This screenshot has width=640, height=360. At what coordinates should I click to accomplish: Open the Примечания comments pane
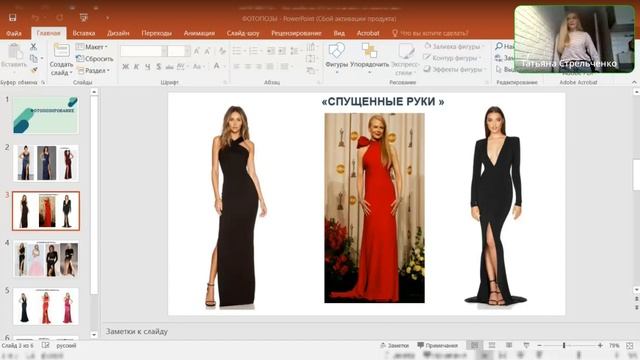[x=437, y=345]
